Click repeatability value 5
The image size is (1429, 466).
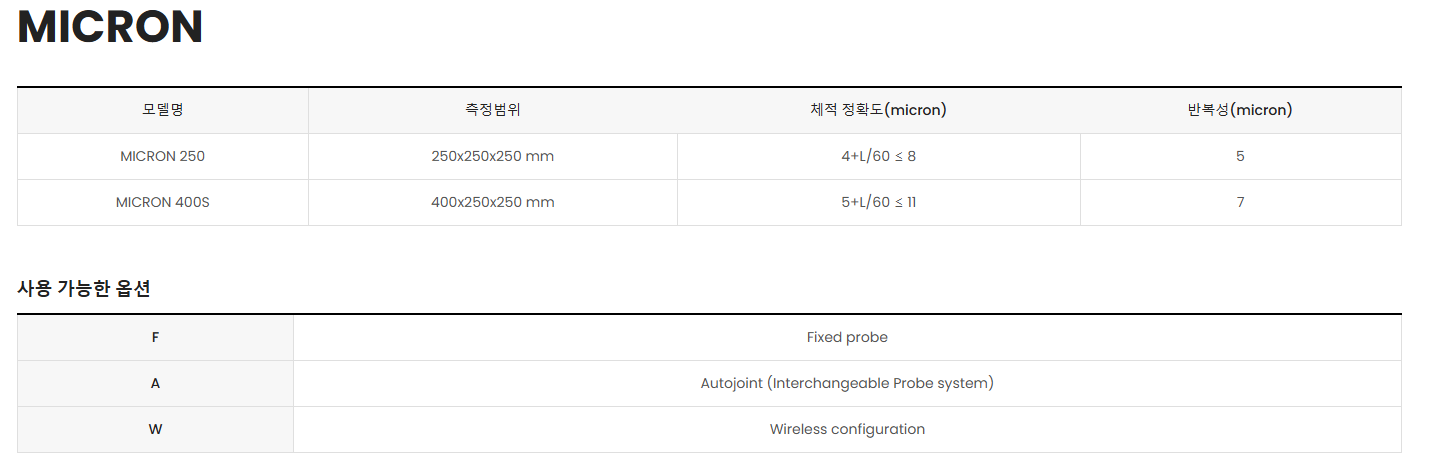pyautogui.click(x=1241, y=157)
